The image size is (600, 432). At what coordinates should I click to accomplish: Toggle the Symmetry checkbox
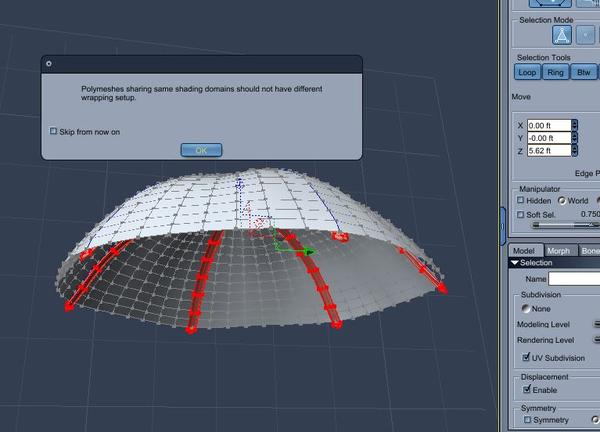coord(527,420)
